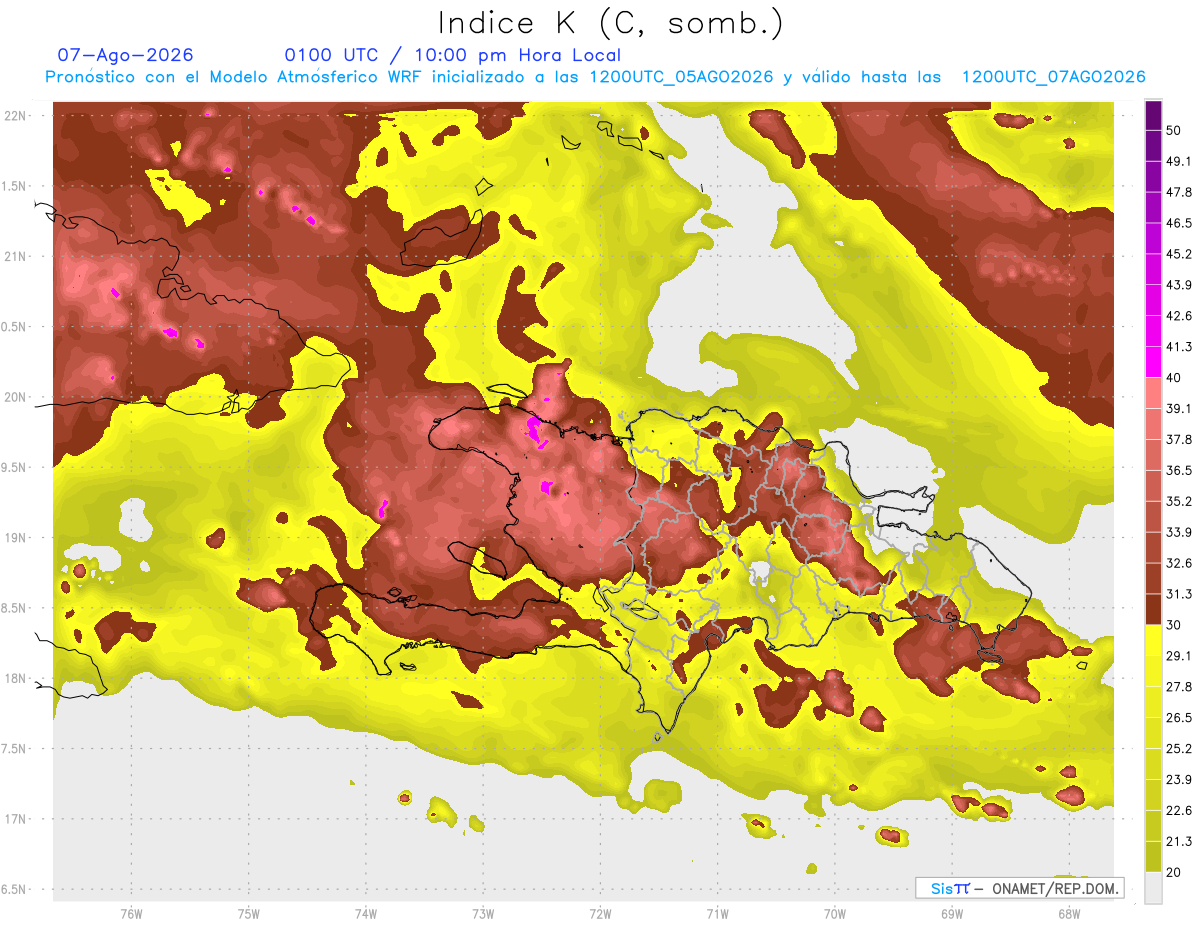Click the longitude axis label "69W"
Image resolution: width=1200 pixels, height=927 pixels.
951,914
